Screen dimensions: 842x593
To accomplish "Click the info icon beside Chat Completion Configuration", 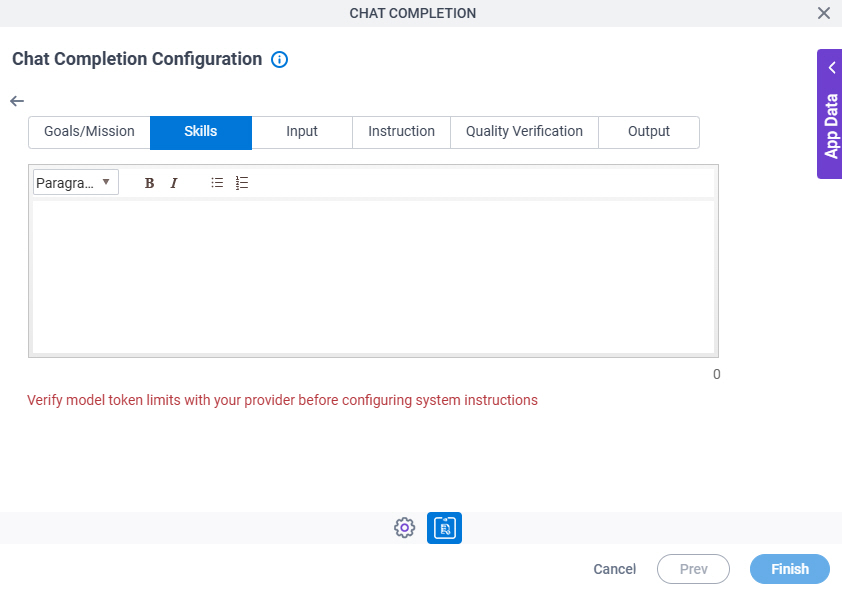I will 279,59.
